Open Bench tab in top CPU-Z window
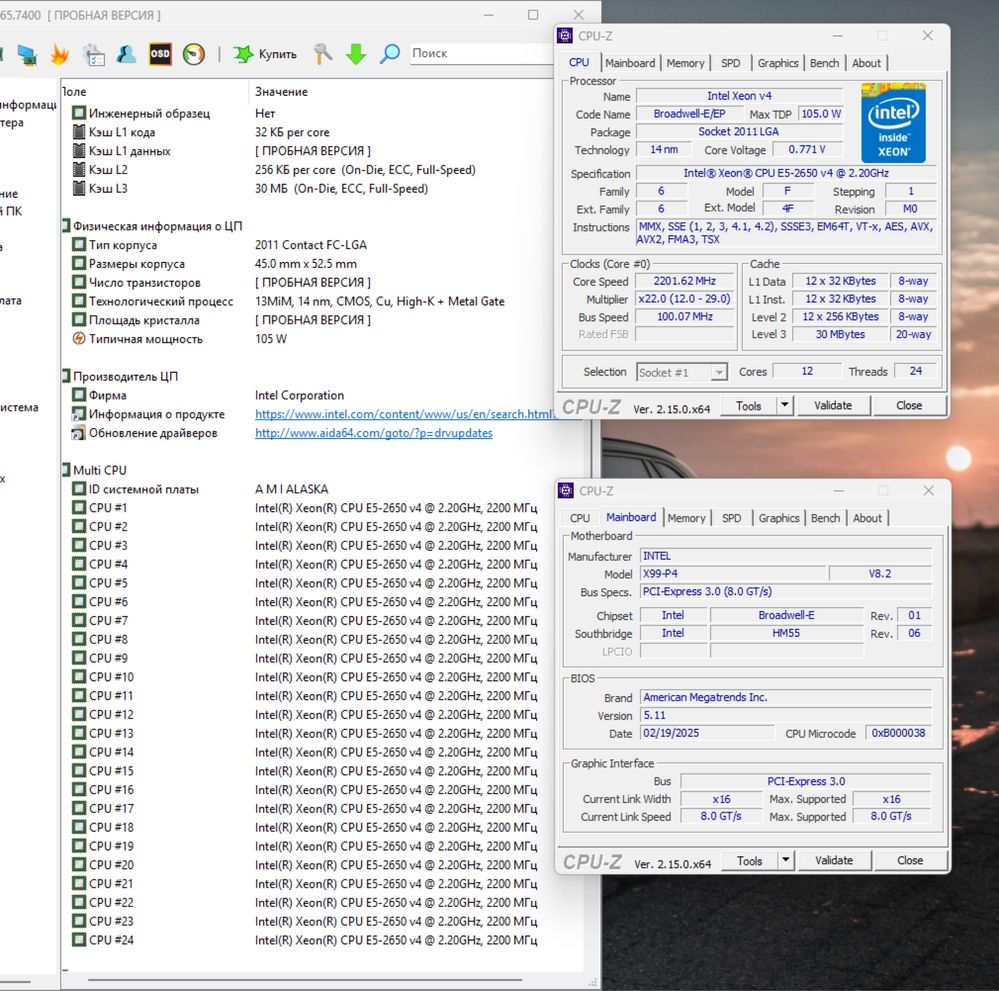Viewport: 999px width, 991px height. coord(824,63)
